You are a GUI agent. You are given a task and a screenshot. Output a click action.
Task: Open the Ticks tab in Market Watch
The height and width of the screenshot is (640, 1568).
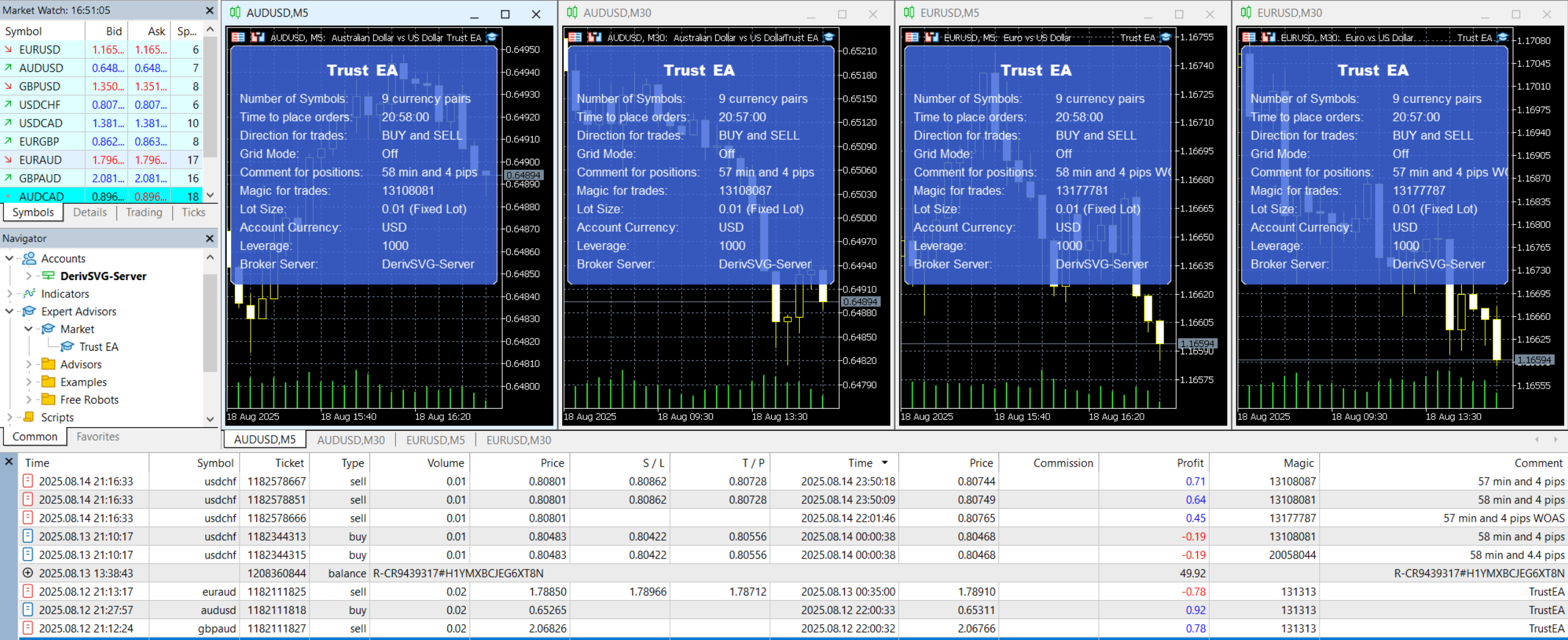[194, 213]
